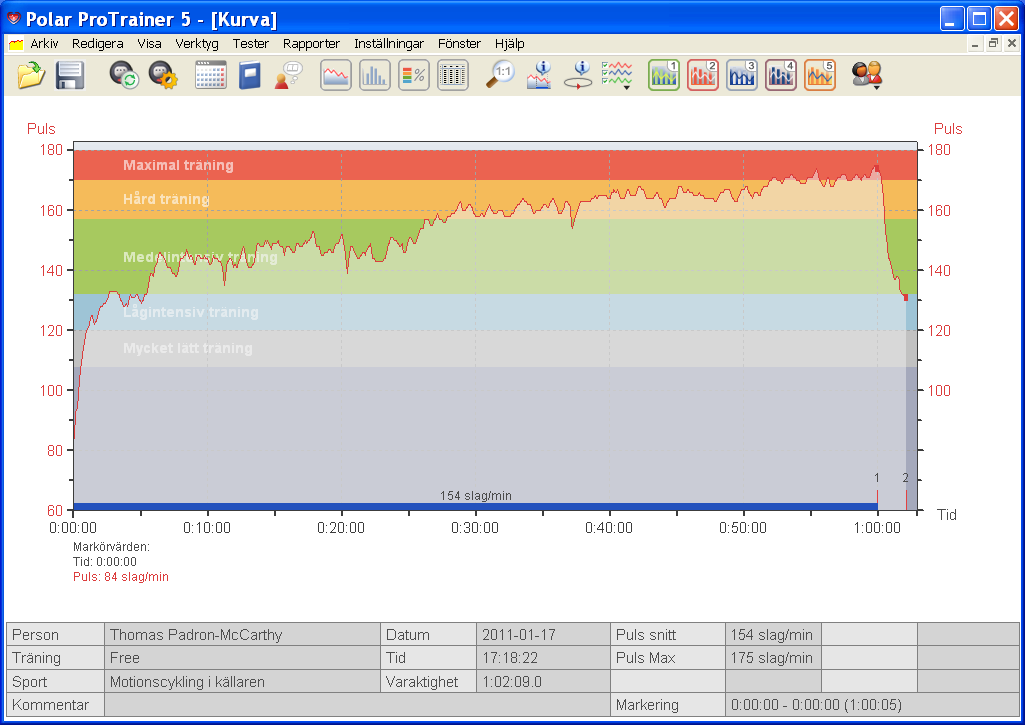Select maroon graph preset 4
Image resolution: width=1025 pixels, height=725 pixels.
pos(781,75)
